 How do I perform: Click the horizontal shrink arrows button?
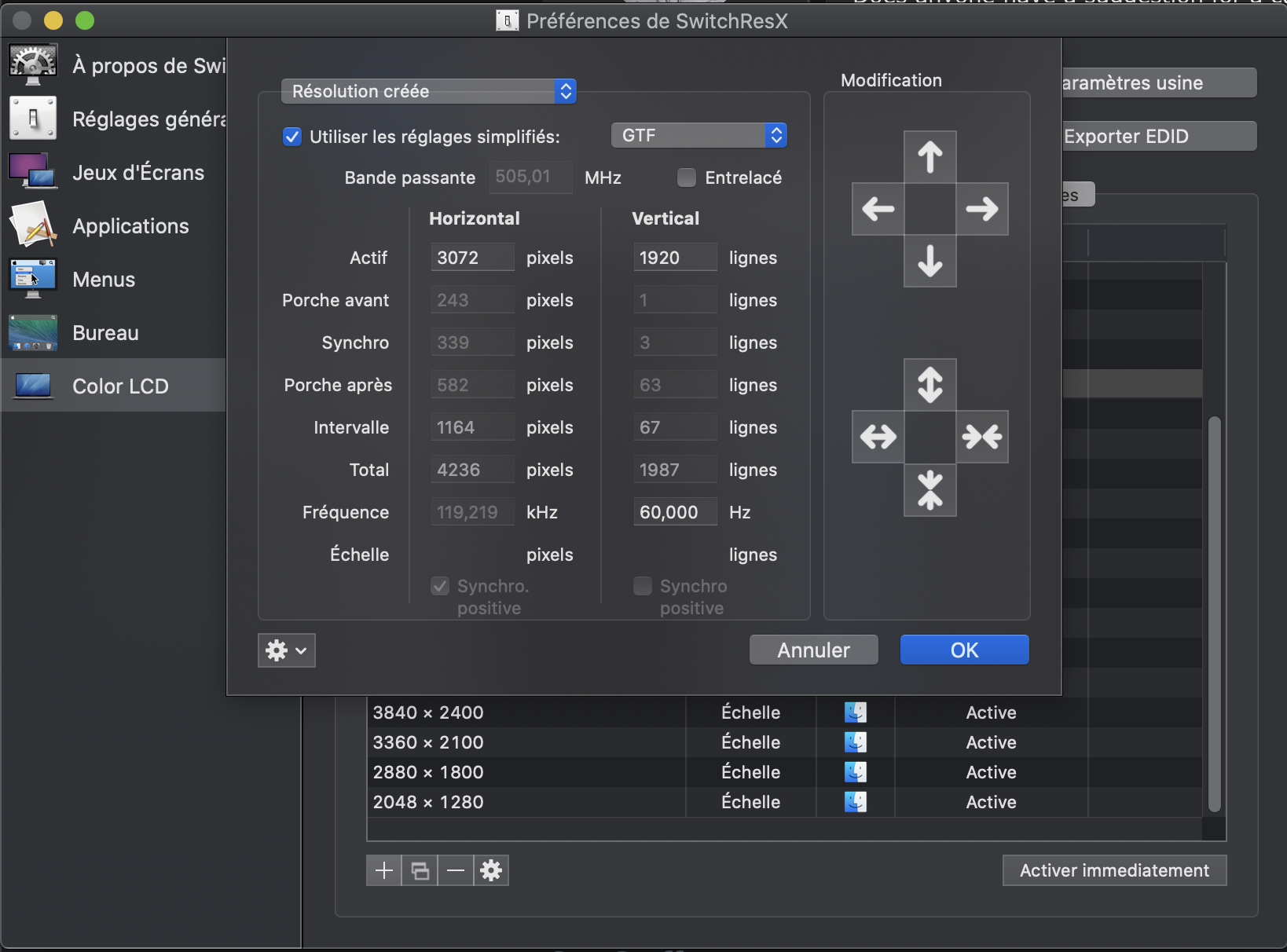982,437
